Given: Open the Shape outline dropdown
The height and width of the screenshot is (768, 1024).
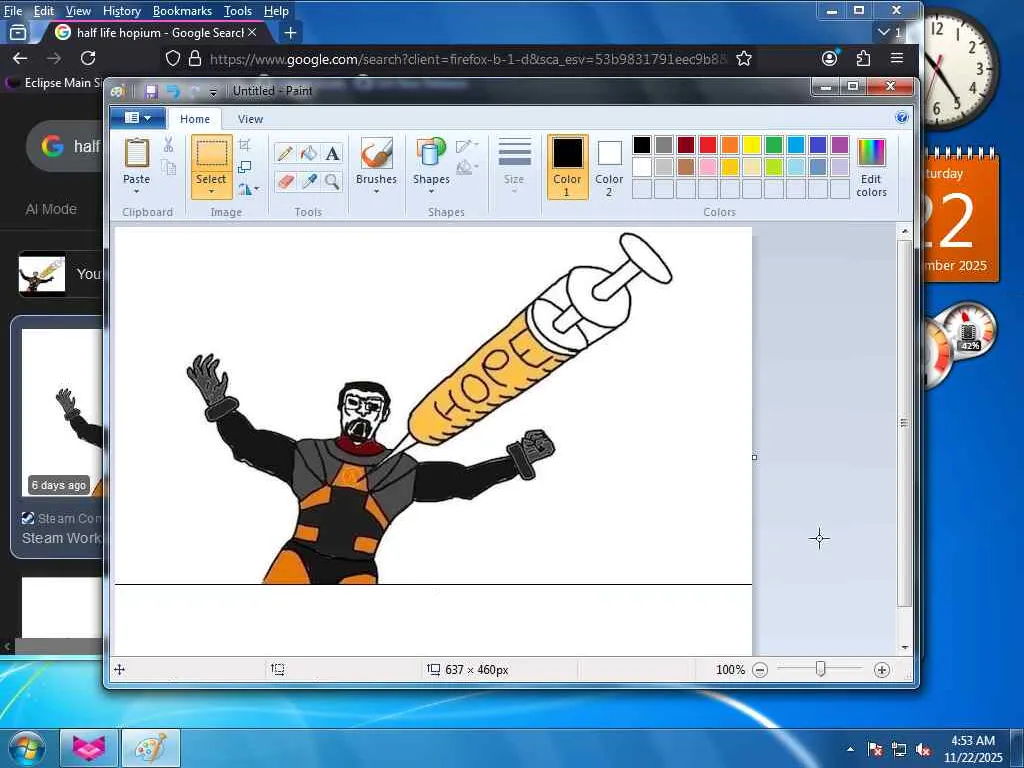Looking at the screenshot, I should pyautogui.click(x=467, y=145).
